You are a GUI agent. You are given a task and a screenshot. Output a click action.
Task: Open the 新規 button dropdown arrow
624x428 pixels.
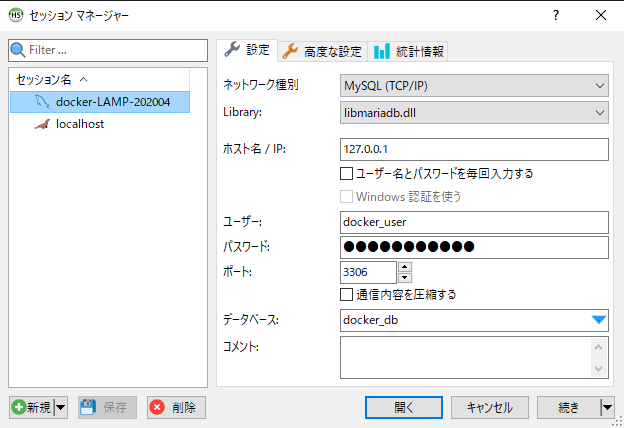60,407
